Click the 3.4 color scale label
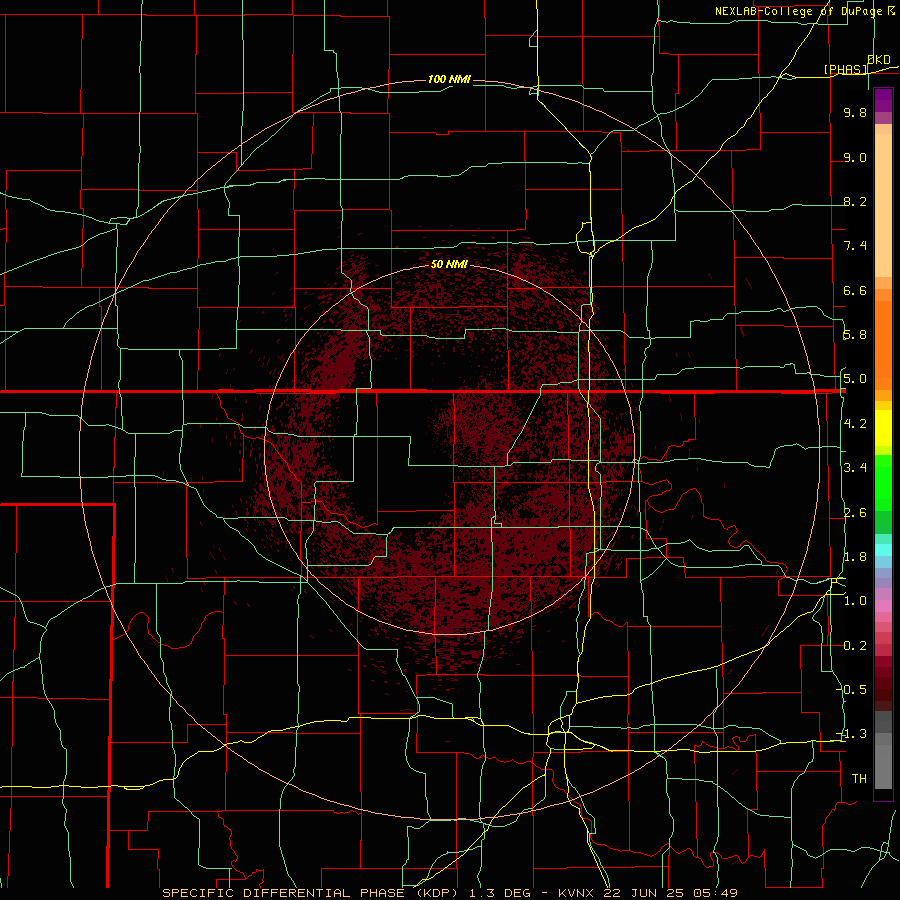 (x=855, y=468)
